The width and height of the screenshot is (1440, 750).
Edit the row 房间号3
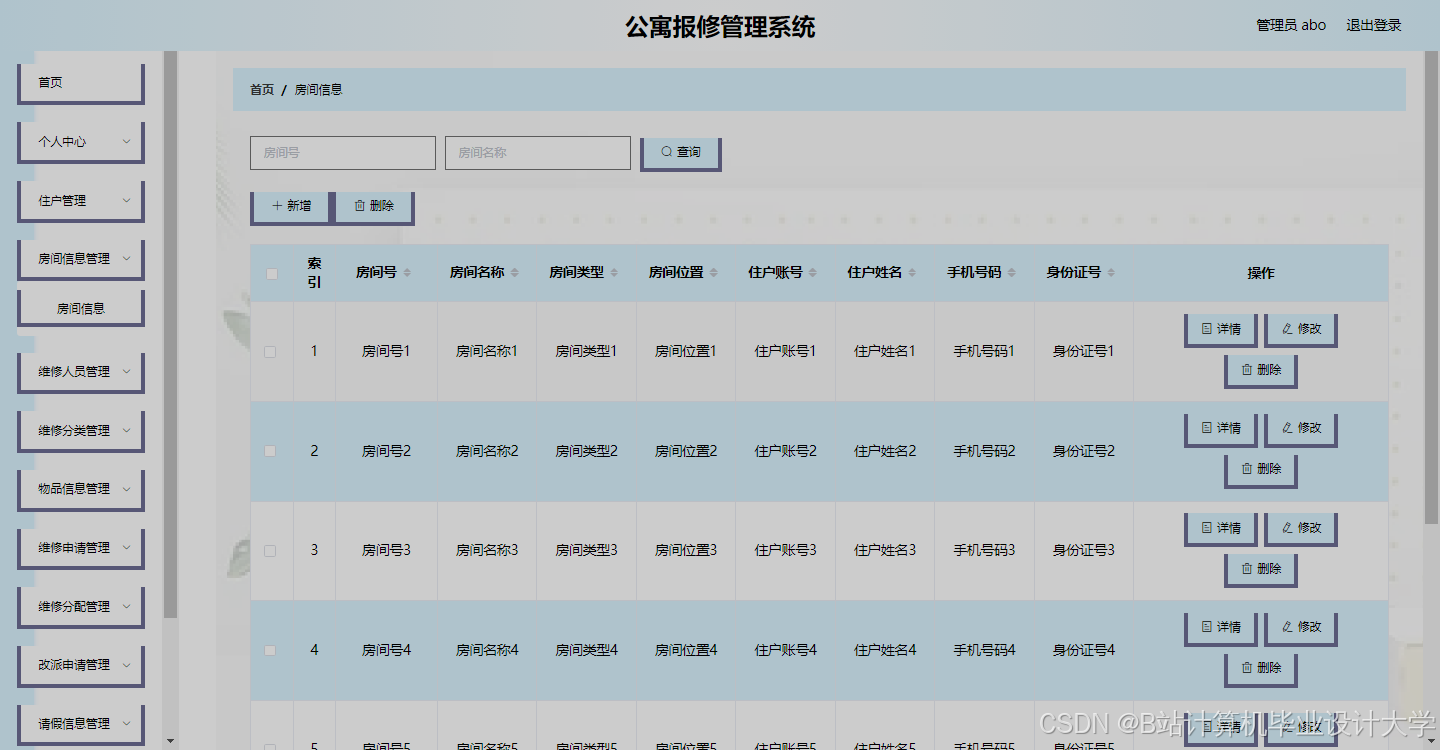pyautogui.click(x=1301, y=528)
